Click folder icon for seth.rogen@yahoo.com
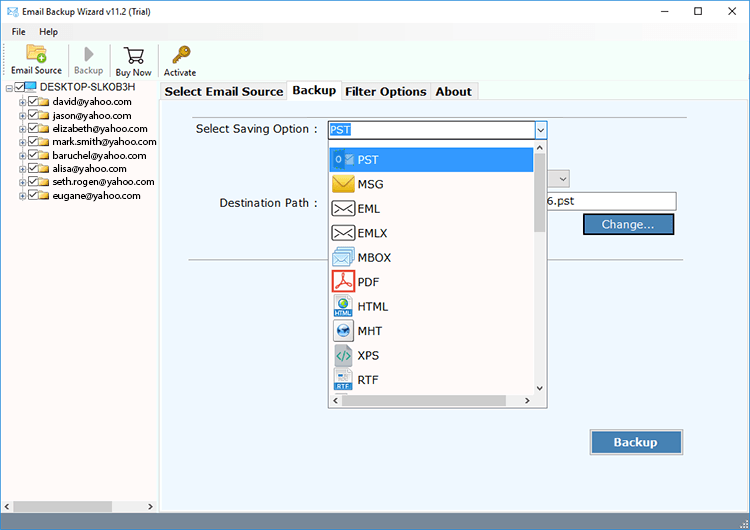The image size is (750, 530). coord(44,182)
